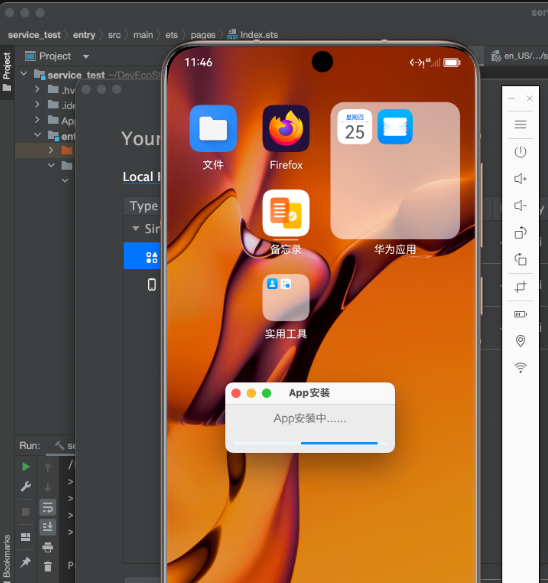This screenshot has height=583, width=548.
Task: Click the wrench icon in Run panel
Action: (x=26, y=486)
